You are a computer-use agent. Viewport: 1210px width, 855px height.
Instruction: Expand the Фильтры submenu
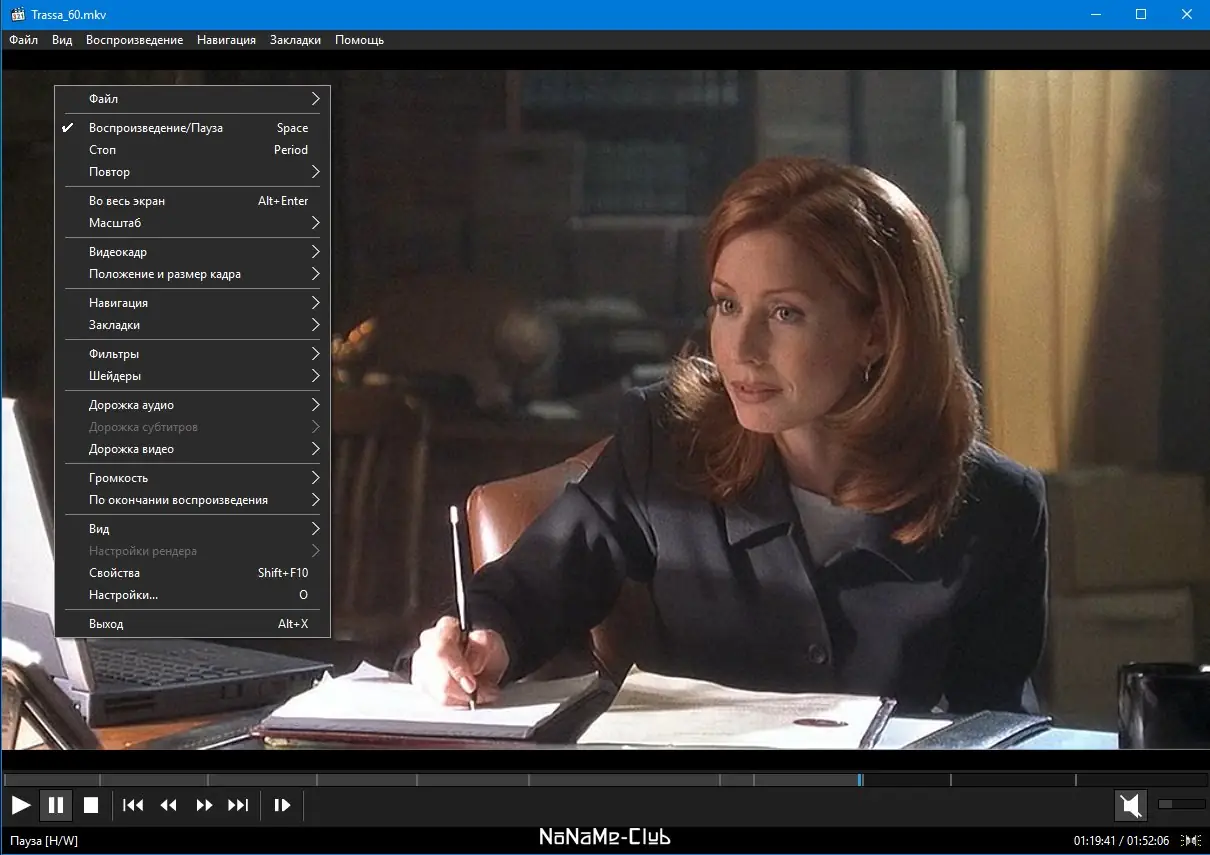point(193,354)
